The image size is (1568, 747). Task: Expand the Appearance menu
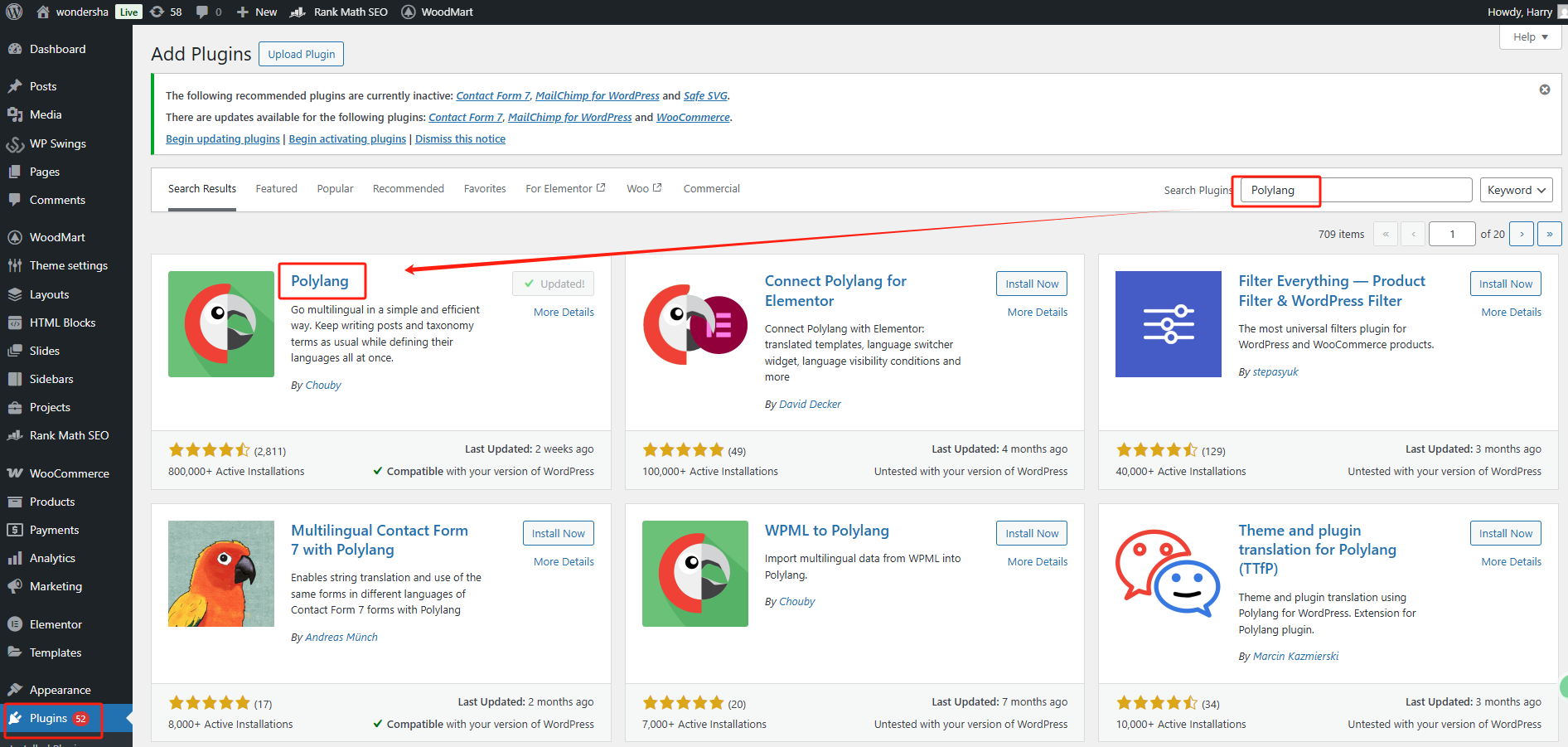(x=60, y=689)
